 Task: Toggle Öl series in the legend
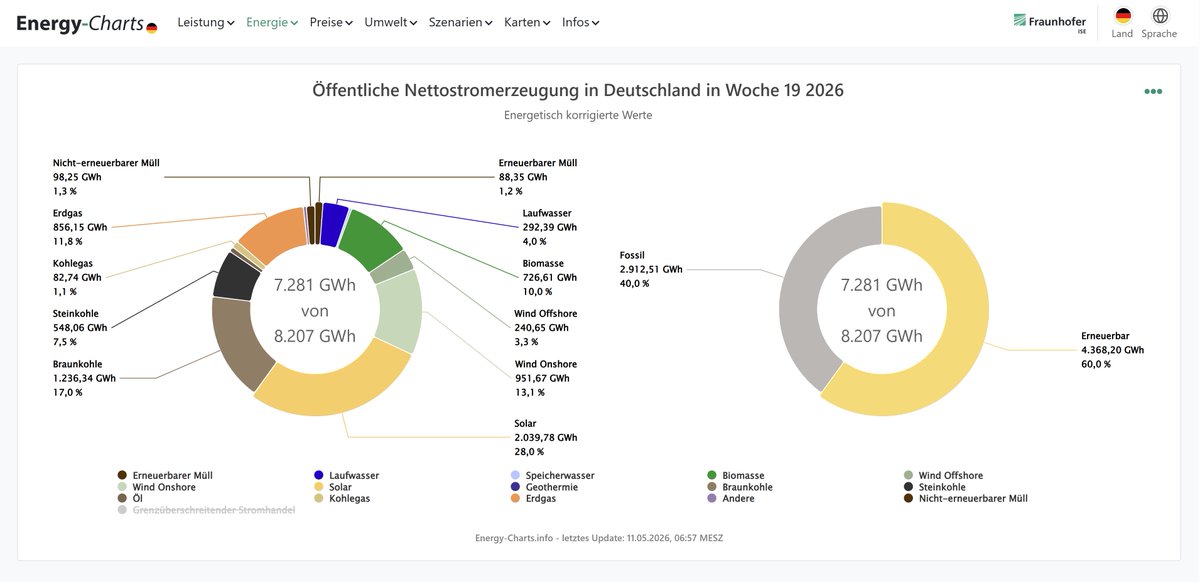coord(130,498)
